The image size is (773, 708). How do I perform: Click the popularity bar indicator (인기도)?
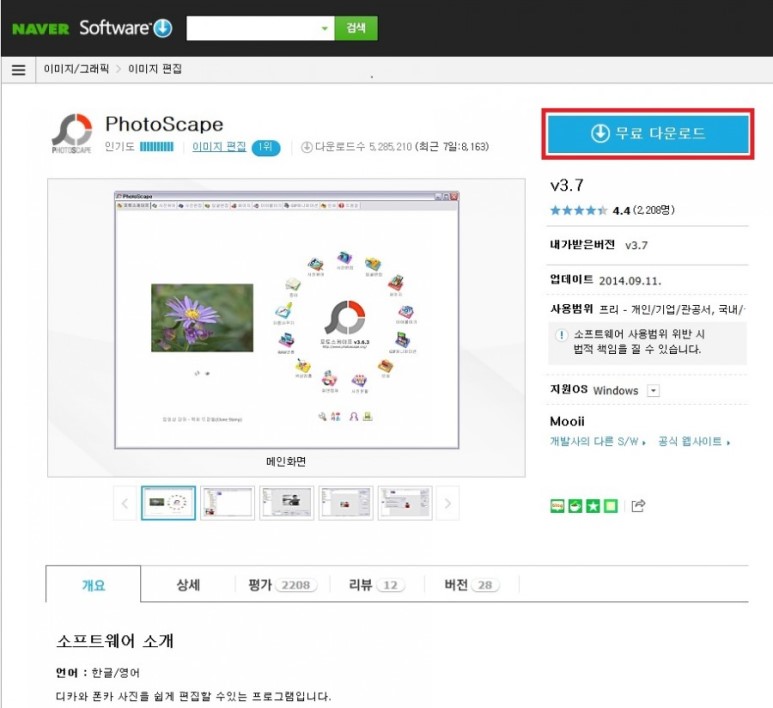157,146
